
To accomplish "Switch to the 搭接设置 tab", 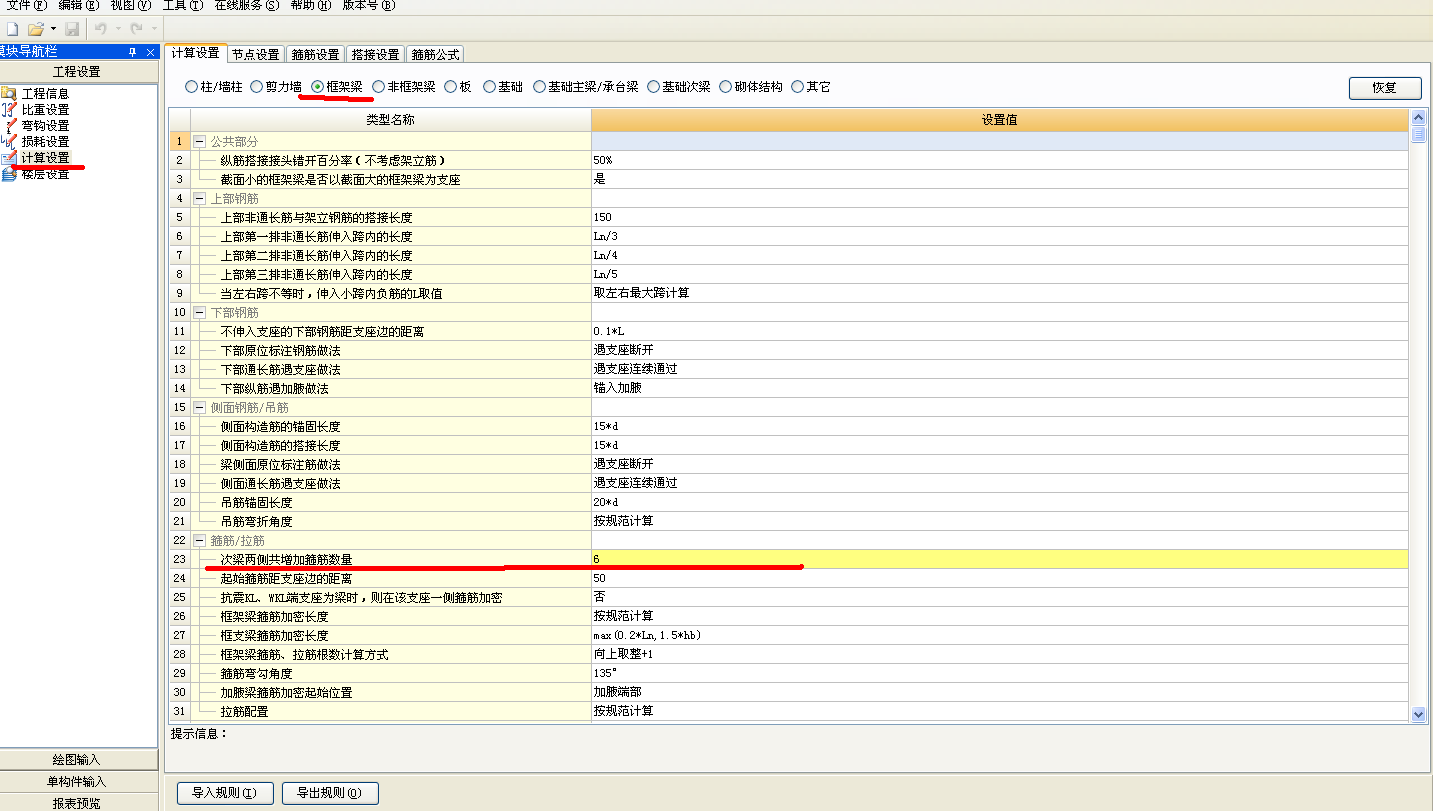I will click(x=376, y=54).
